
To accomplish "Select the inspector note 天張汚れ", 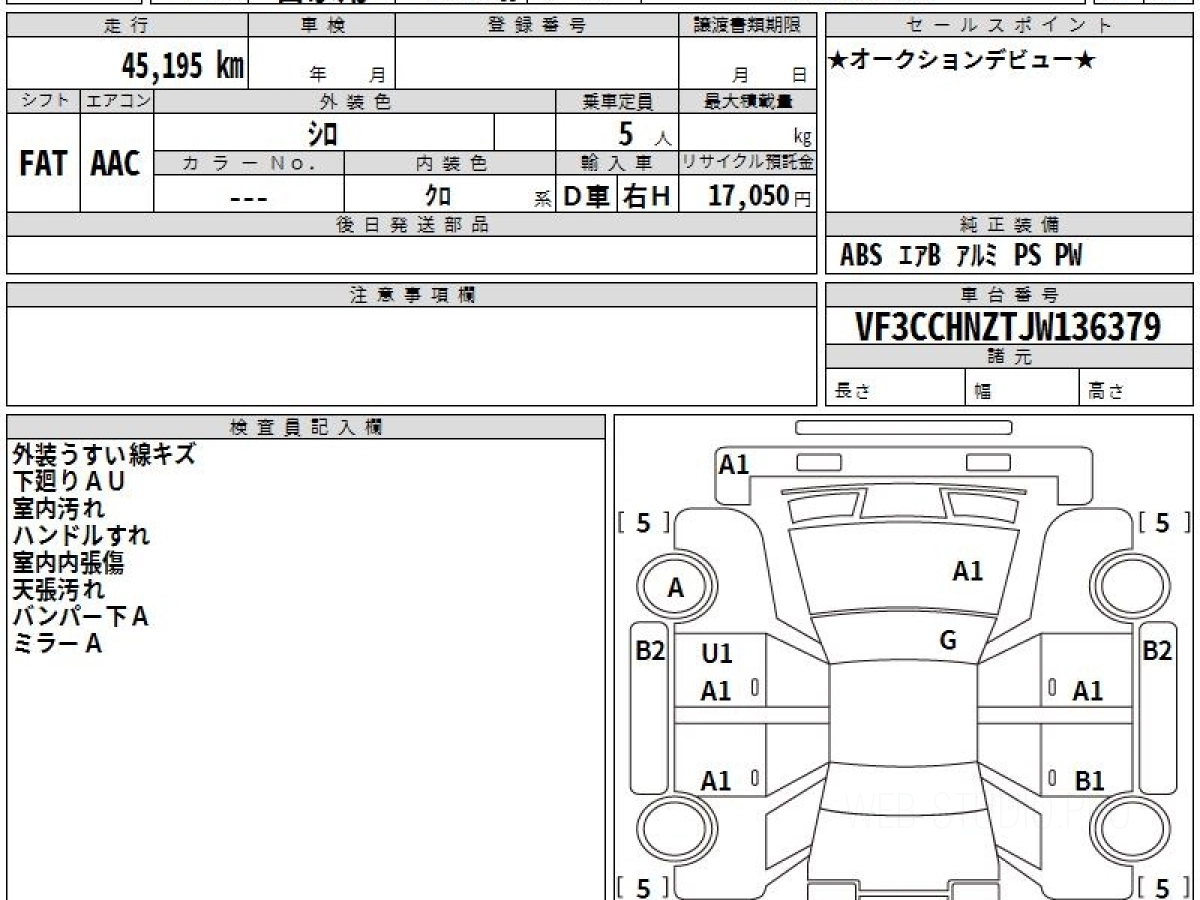I will [x=58, y=589].
